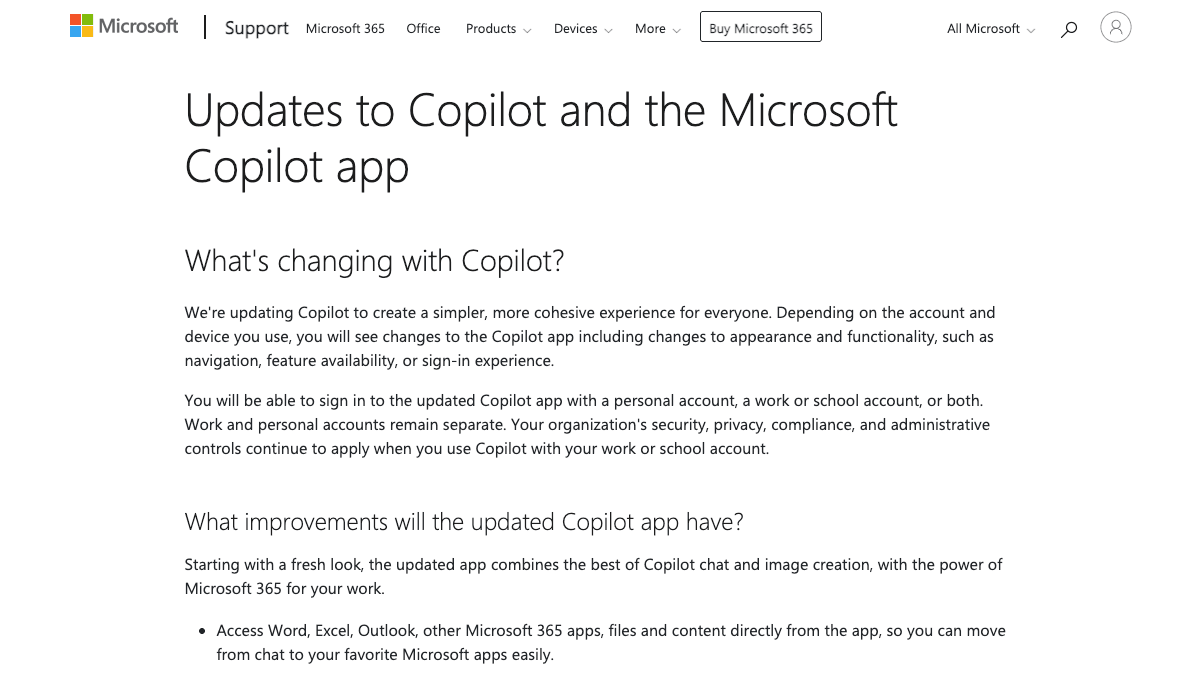This screenshot has height=675, width=1200.
Task: Select Office in the navigation bar
Action: click(x=423, y=28)
